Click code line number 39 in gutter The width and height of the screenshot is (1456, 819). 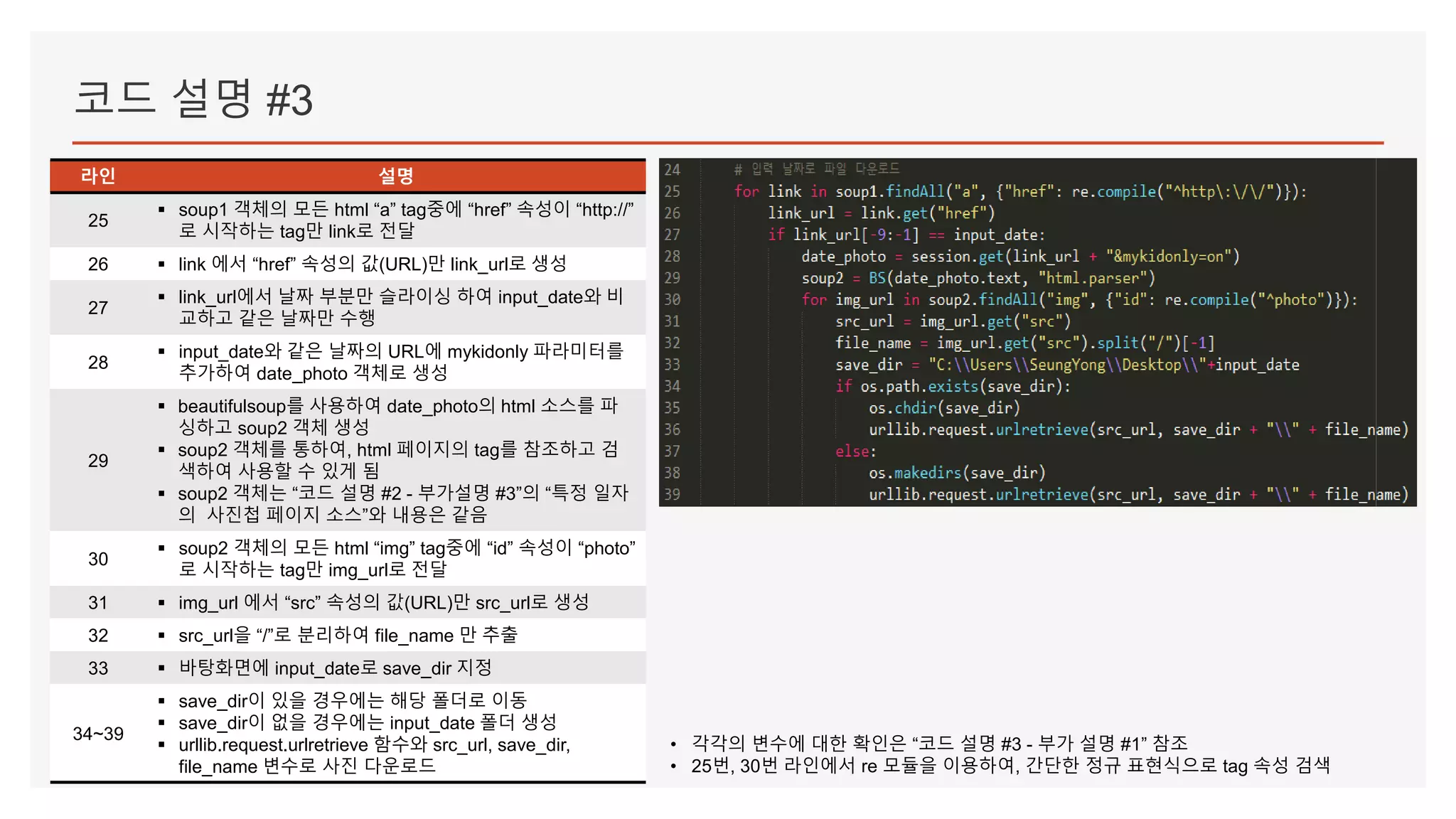coord(672,495)
